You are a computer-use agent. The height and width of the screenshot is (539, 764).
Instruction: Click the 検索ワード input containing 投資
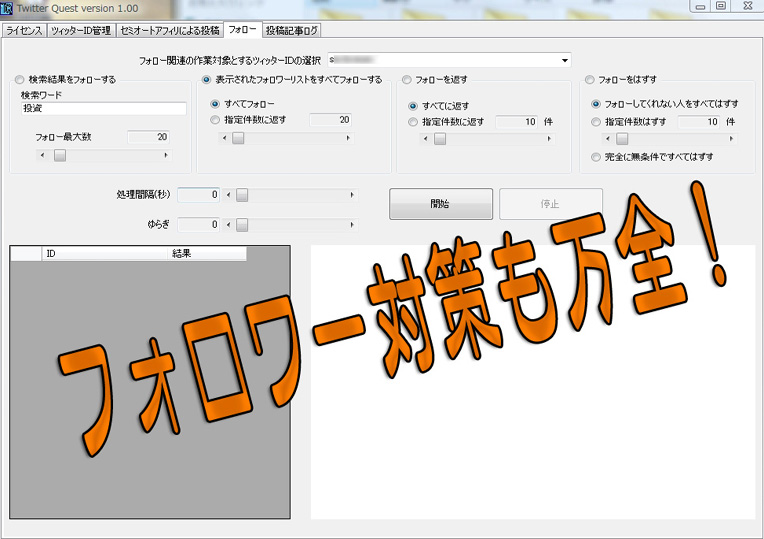pos(104,108)
